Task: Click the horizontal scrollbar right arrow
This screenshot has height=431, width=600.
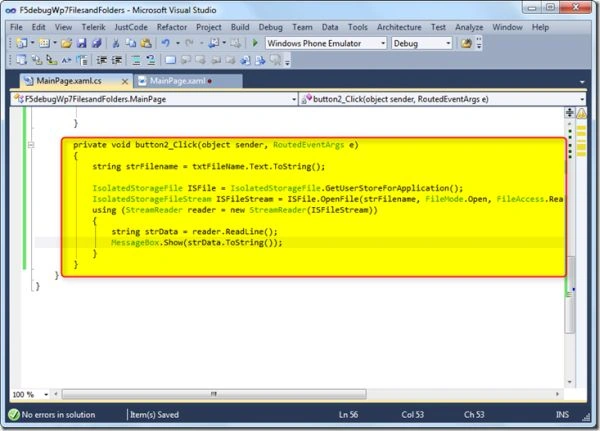Action: coord(557,394)
